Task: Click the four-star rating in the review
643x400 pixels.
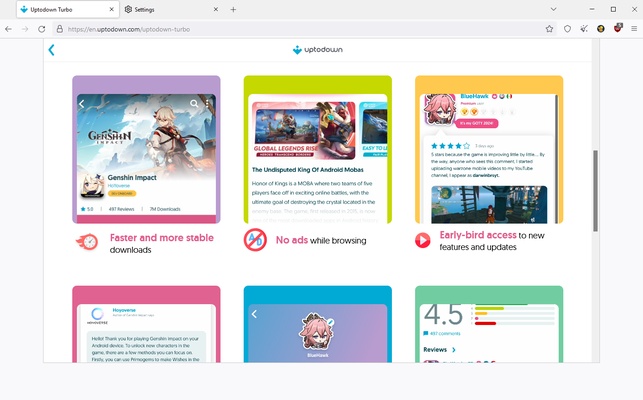Action: (x=450, y=146)
